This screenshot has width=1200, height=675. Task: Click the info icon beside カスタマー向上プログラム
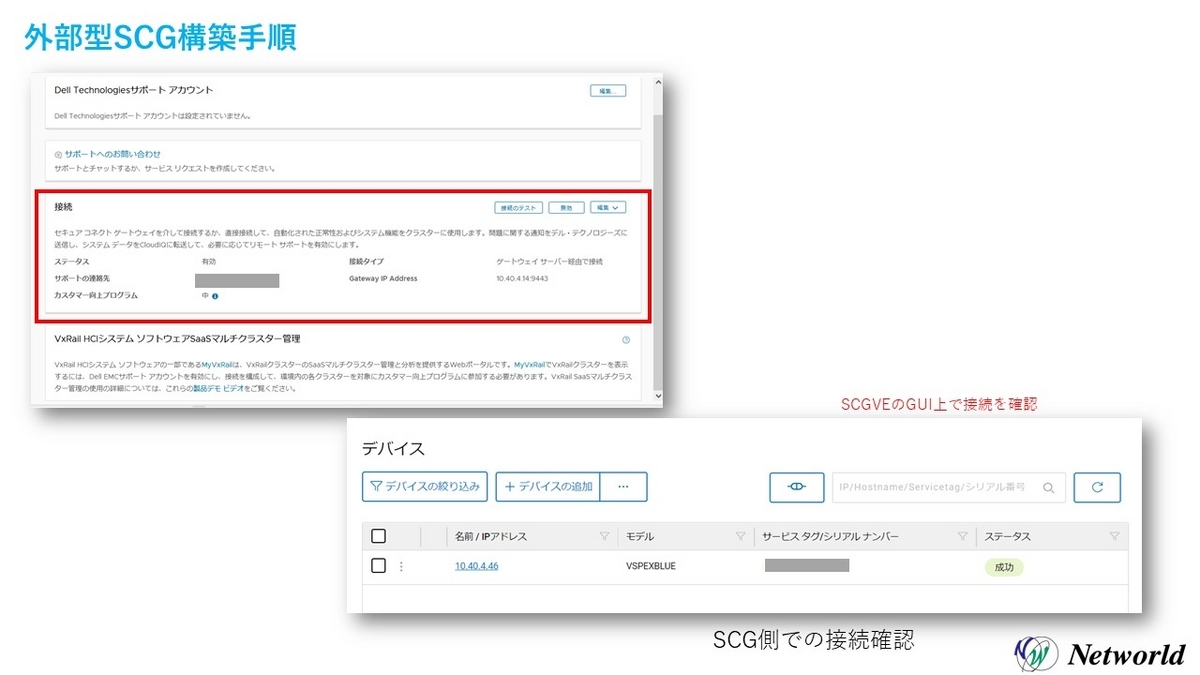[215, 296]
